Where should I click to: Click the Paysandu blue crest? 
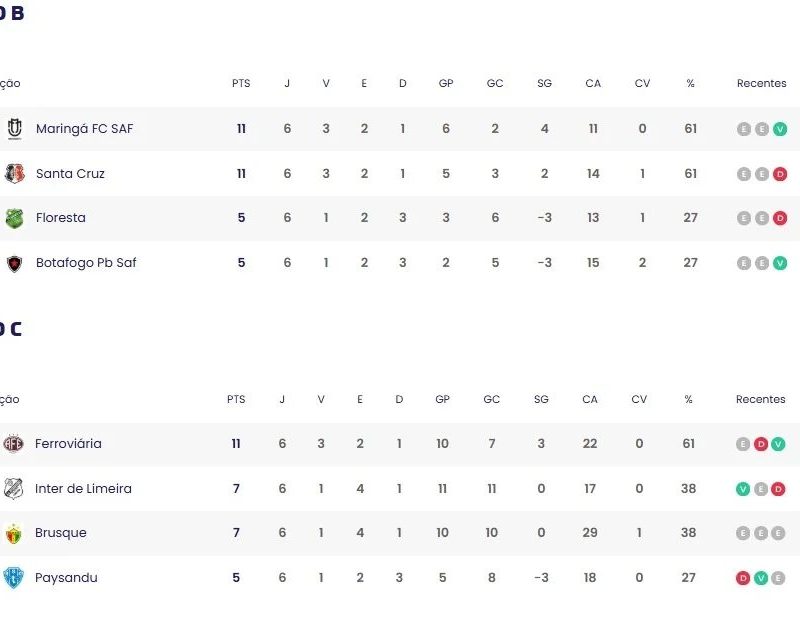[13, 578]
